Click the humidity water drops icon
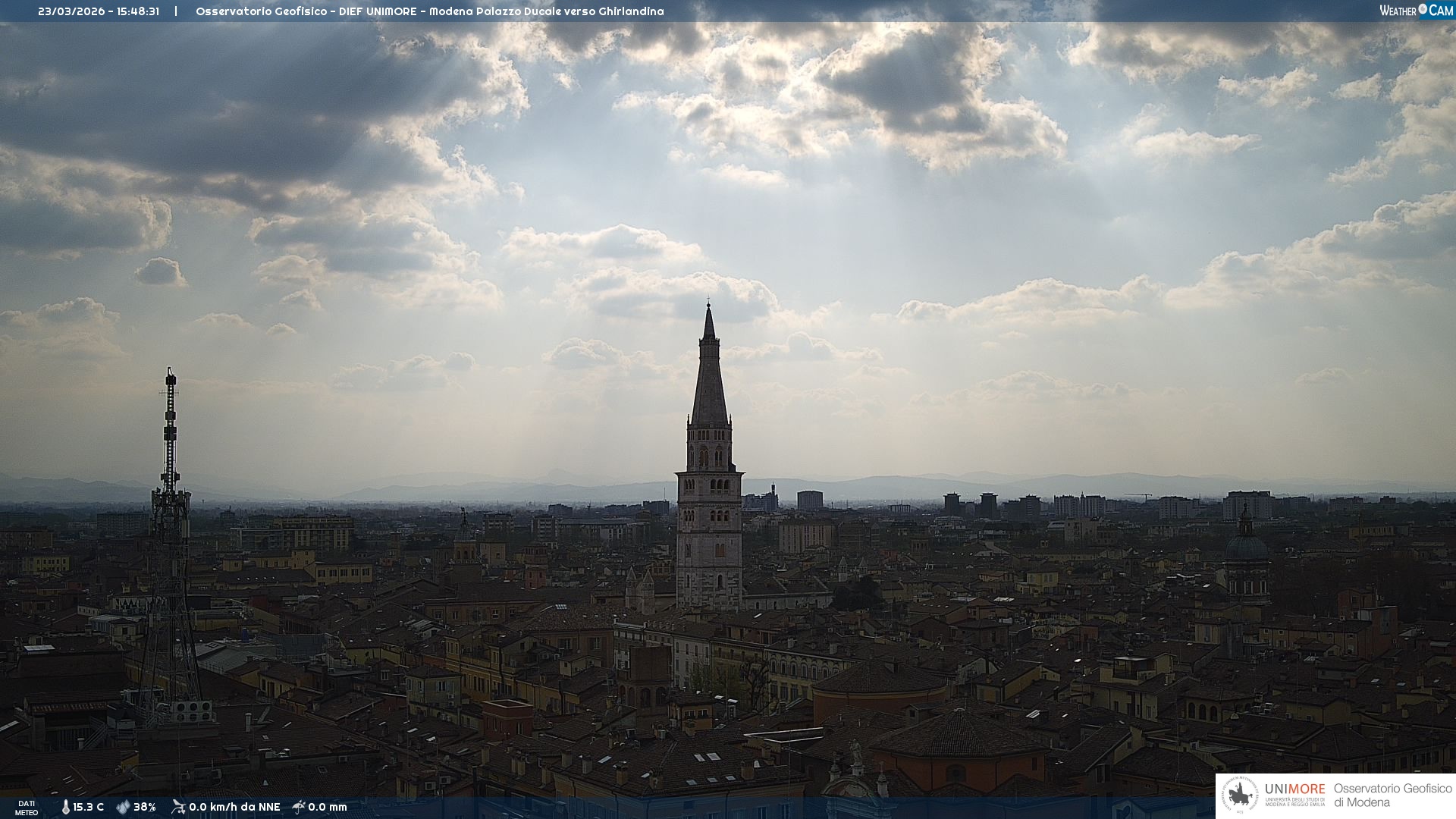The height and width of the screenshot is (819, 1456). [123, 807]
